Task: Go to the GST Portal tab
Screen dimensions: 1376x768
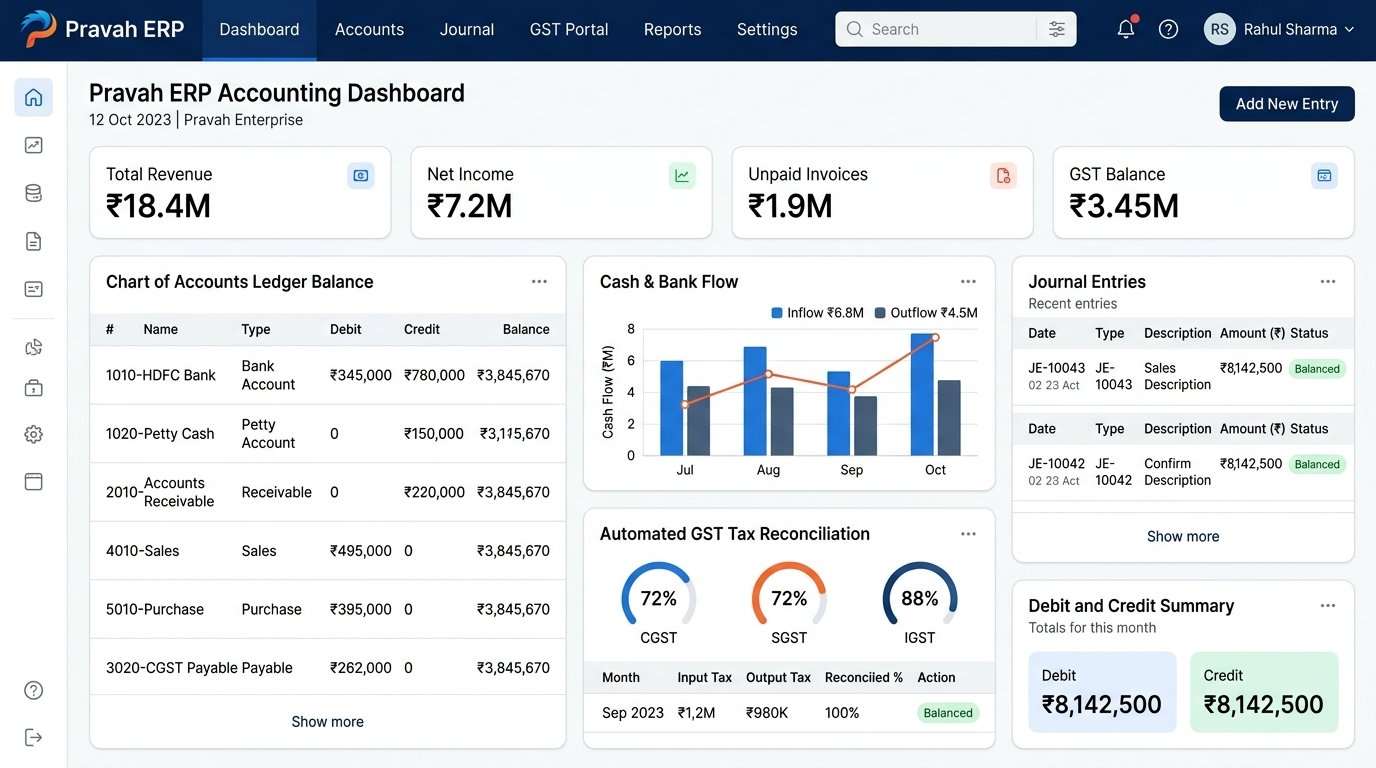Action: (569, 30)
